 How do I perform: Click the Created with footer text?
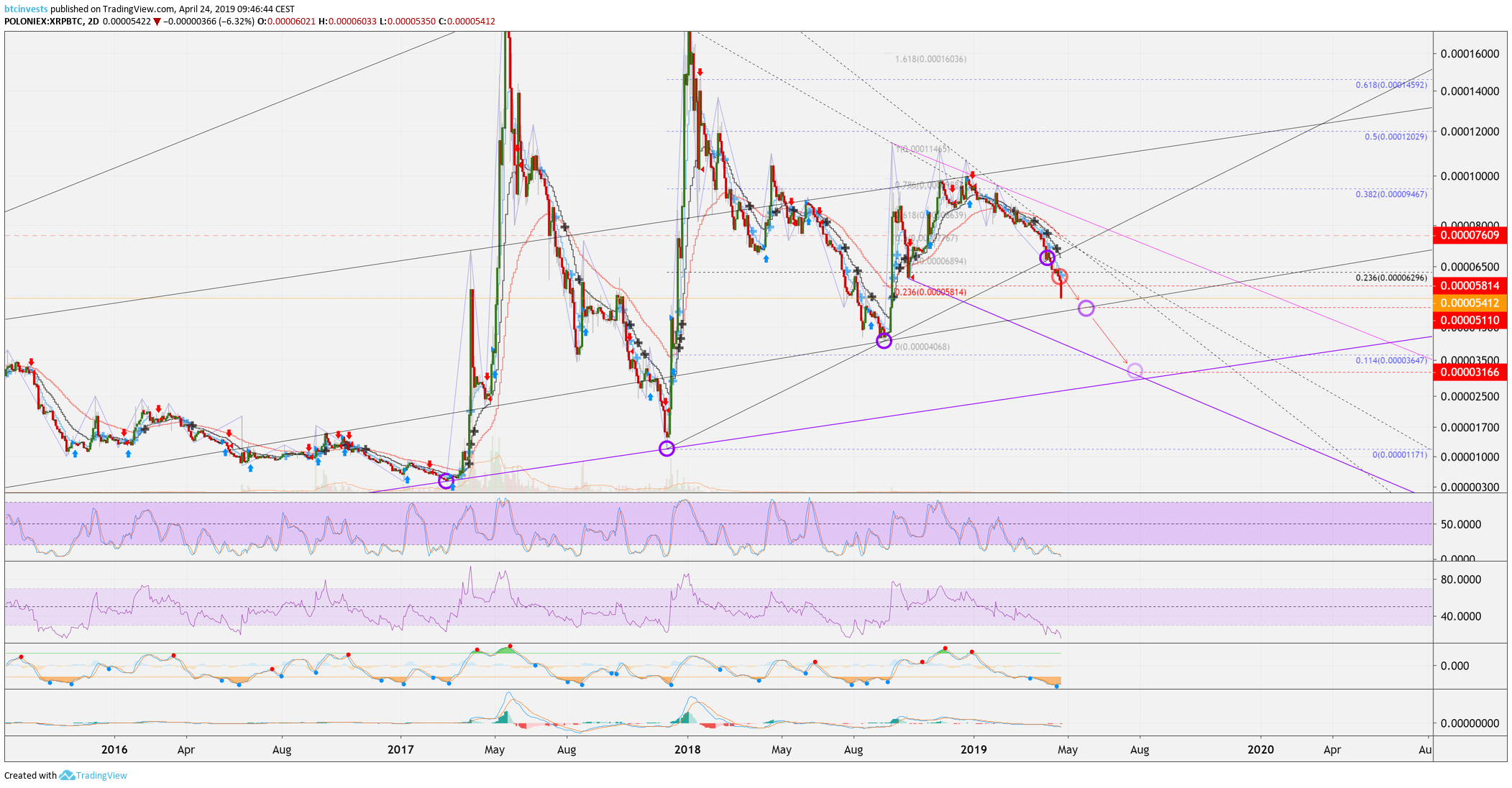coord(30,775)
